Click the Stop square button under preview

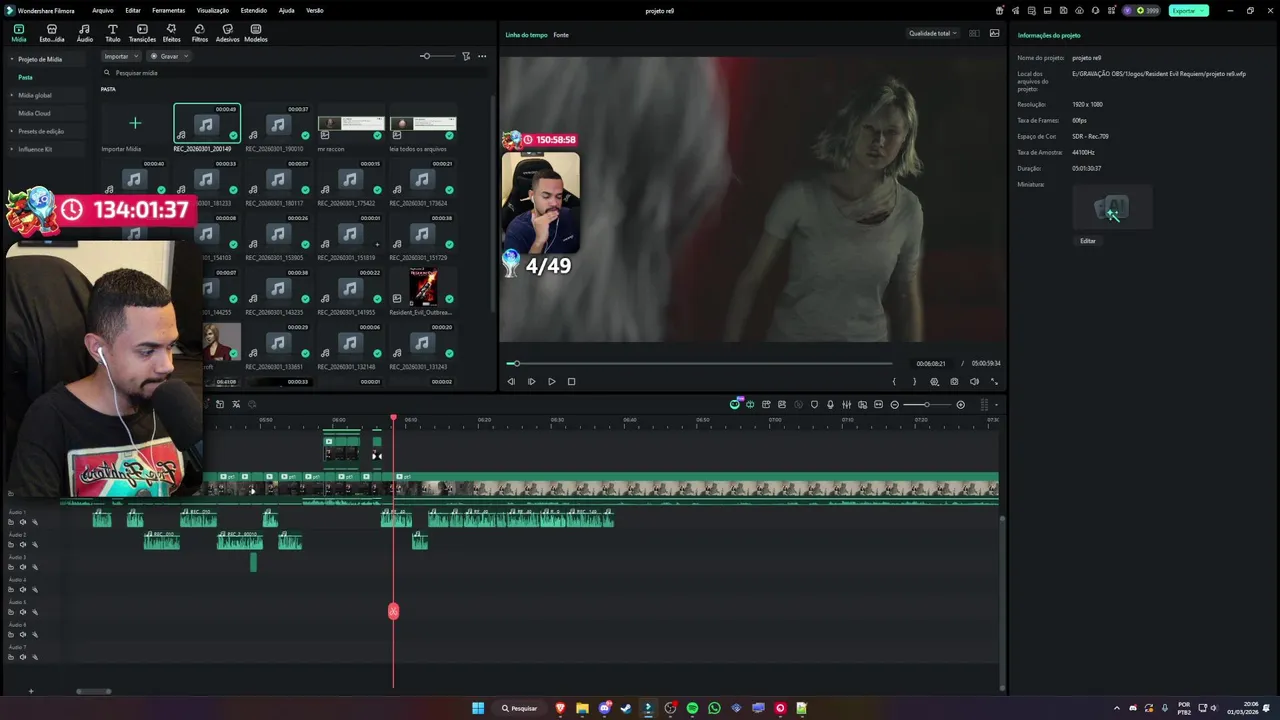point(571,381)
